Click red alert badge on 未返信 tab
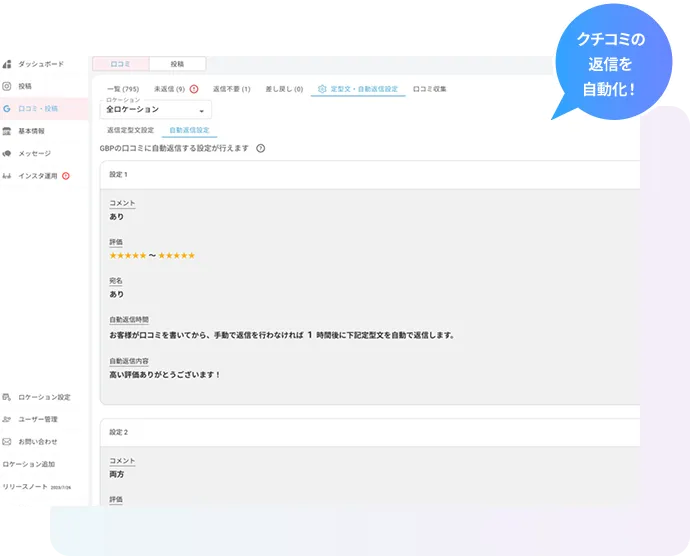690x556 pixels. 194,89
